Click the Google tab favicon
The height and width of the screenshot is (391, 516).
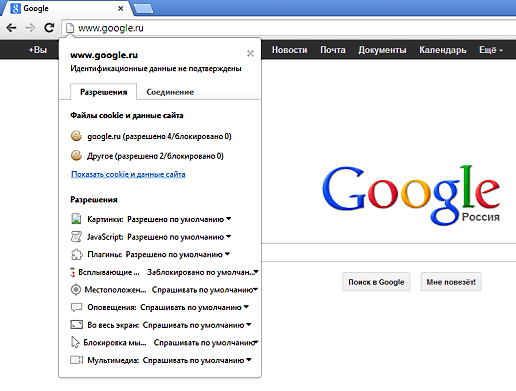click(15, 8)
